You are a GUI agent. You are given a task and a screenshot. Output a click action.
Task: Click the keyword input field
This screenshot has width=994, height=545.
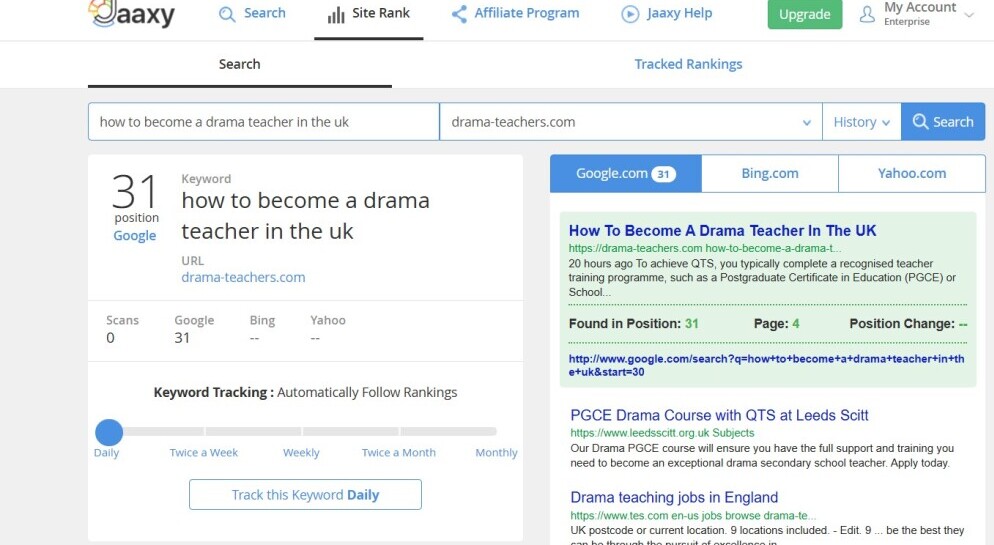point(264,122)
